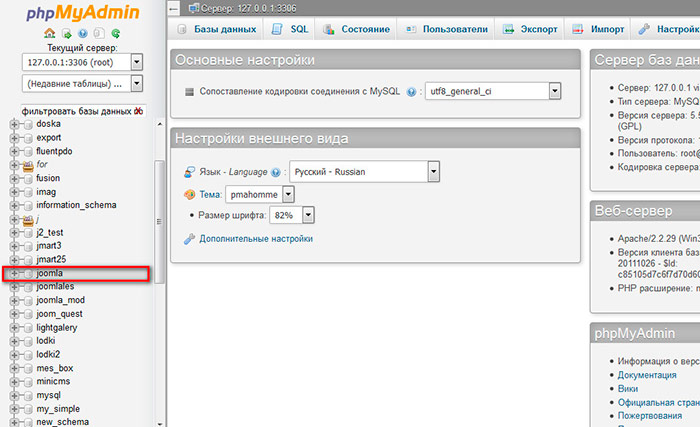This screenshot has width=700, height=427.
Task: Open the Импорт tab
Action: pos(598,29)
